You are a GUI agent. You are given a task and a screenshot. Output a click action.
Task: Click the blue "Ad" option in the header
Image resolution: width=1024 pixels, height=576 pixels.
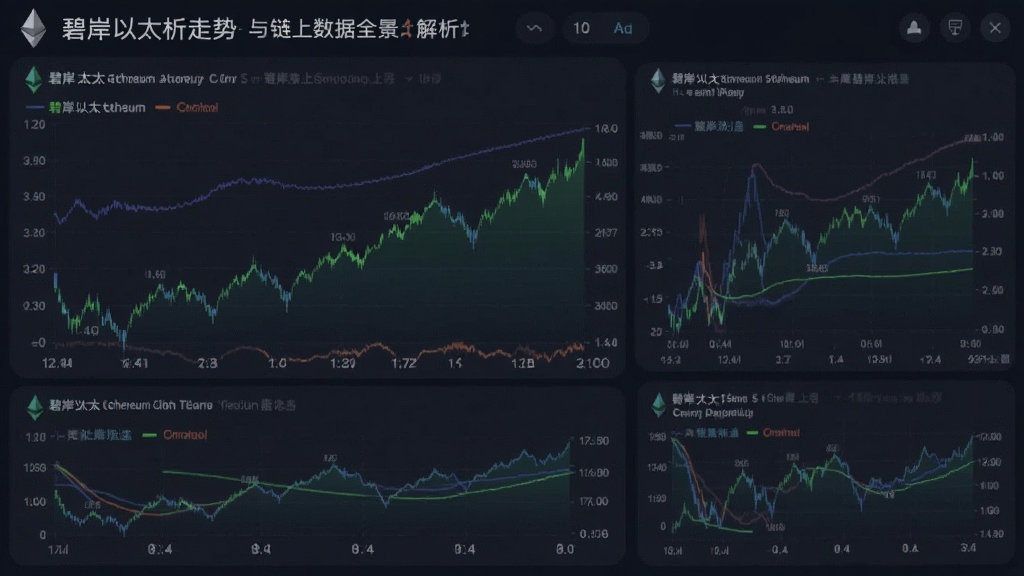[x=622, y=28]
